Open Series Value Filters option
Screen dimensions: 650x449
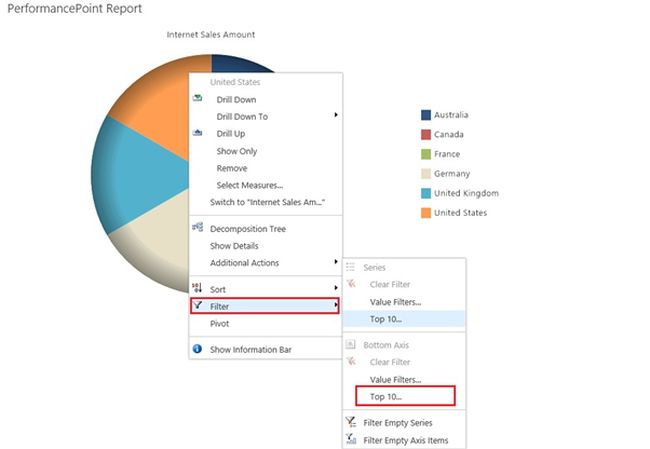395,301
